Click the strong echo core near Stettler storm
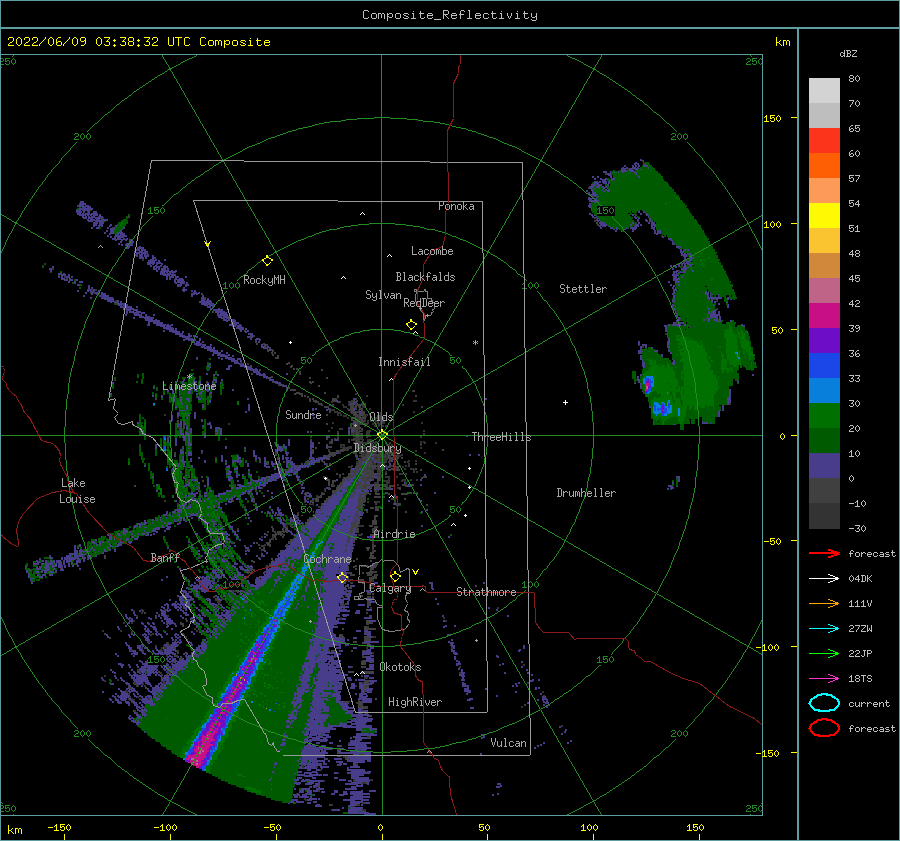Viewport: 900px width, 841px height. 649,383
